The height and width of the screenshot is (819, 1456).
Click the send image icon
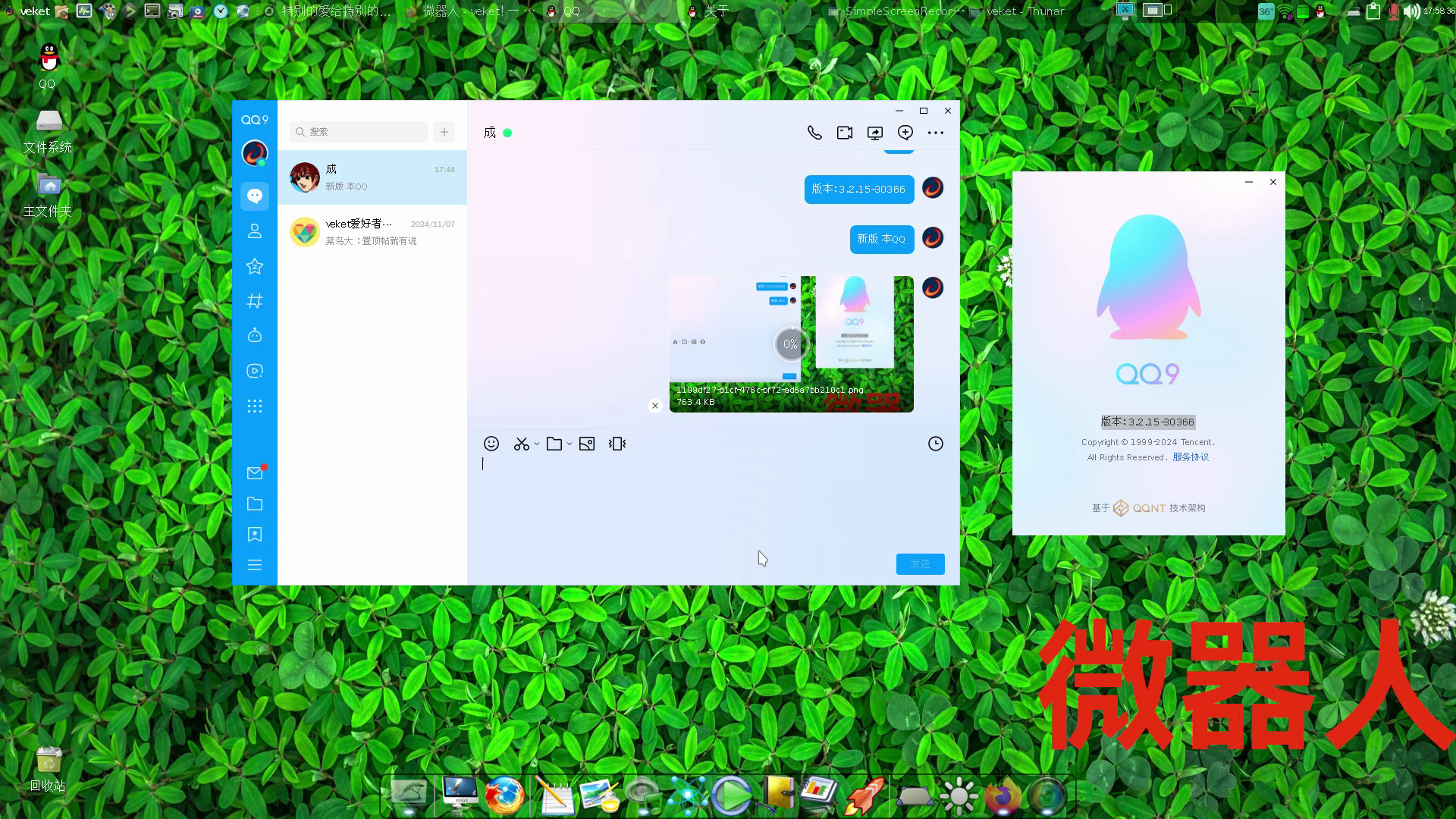tap(587, 444)
